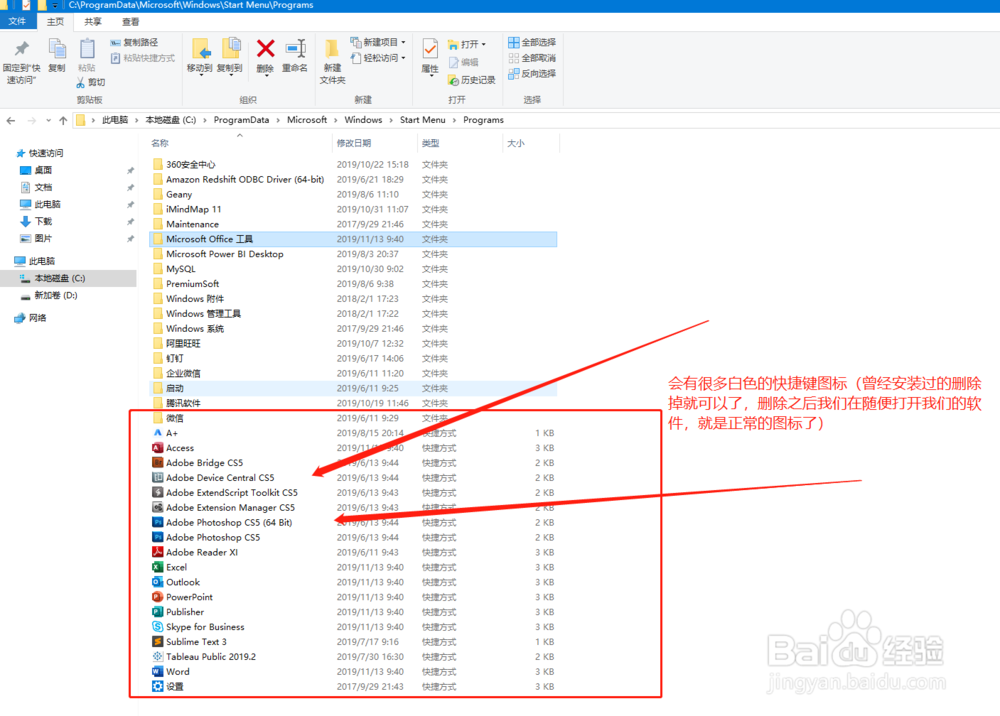
Task: Select 新加卷 (D:) in navigation pane
Action: click(x=55, y=295)
